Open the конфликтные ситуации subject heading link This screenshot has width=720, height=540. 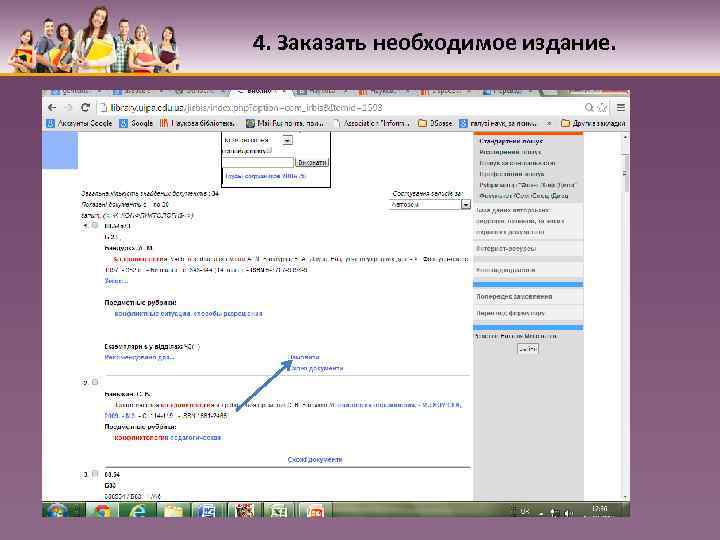point(188,314)
